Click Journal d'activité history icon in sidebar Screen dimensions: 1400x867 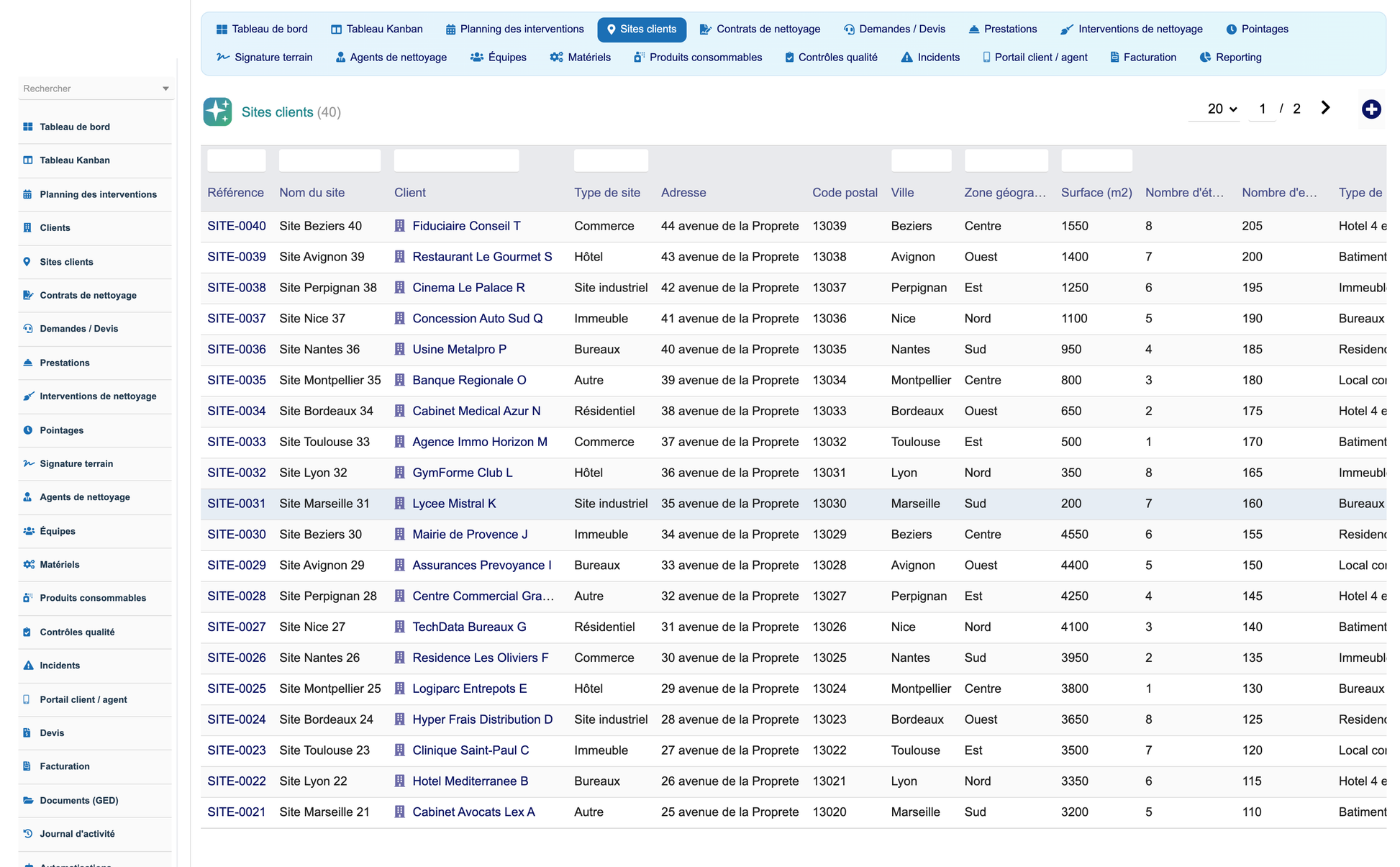point(28,834)
